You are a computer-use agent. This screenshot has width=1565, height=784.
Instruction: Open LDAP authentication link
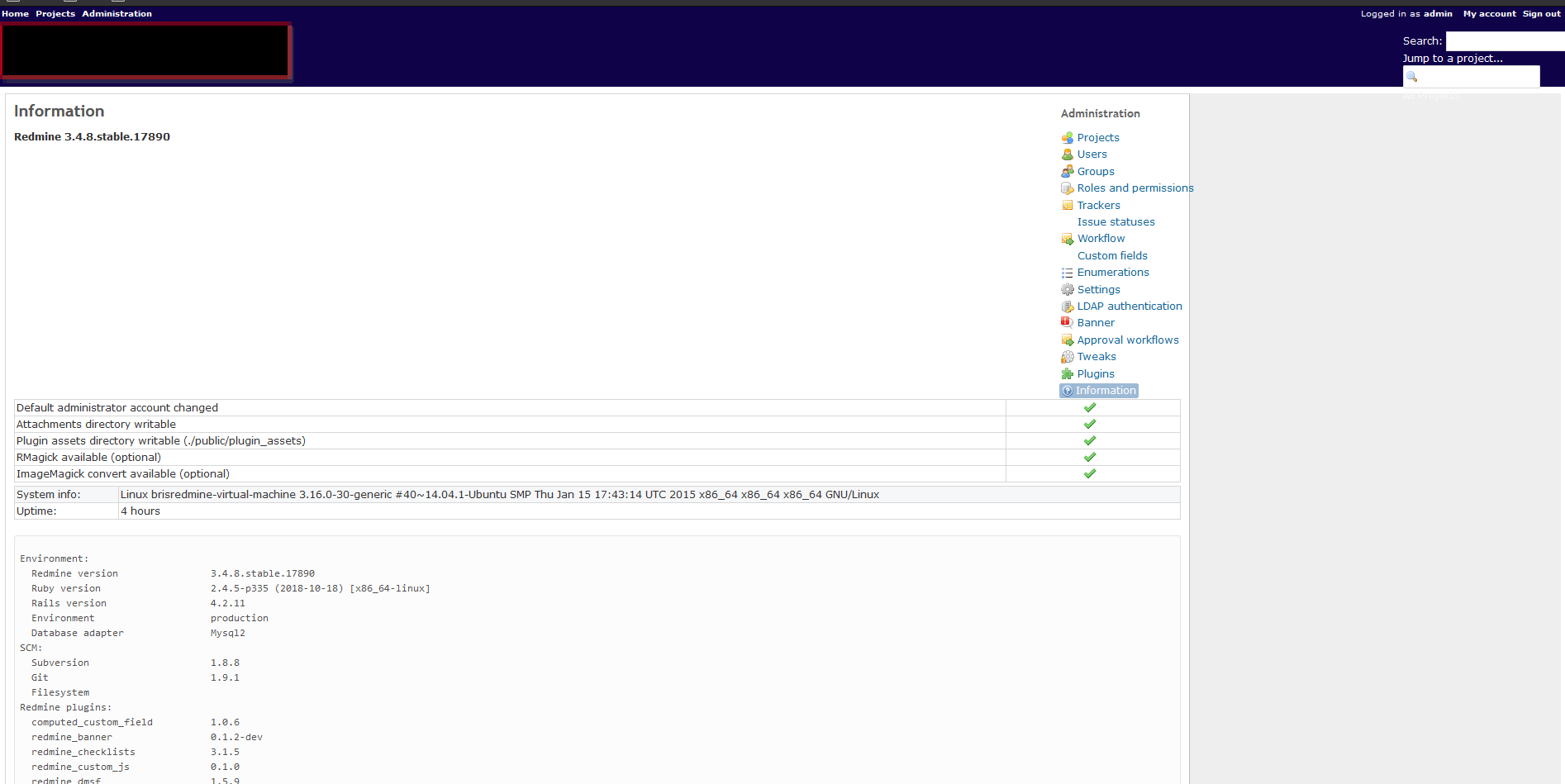pos(1130,306)
